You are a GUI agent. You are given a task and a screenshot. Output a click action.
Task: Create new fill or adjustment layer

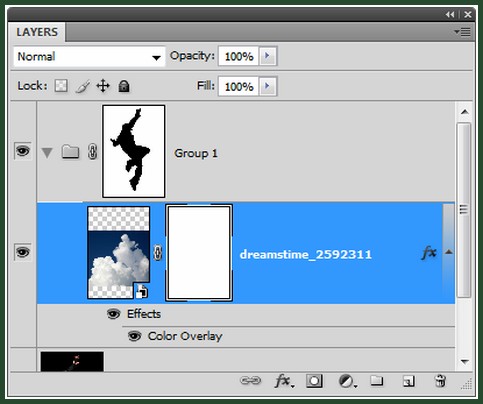click(x=348, y=381)
